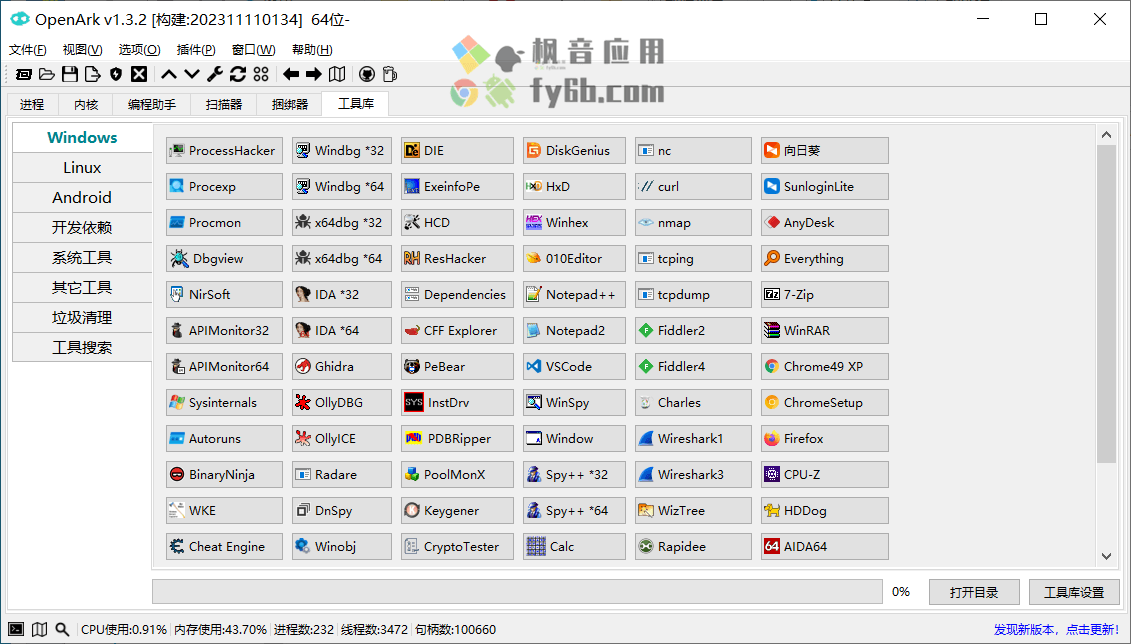Screen dimensions: 1131x644
Task: Switch to the 进程 tab
Action: coord(32,105)
